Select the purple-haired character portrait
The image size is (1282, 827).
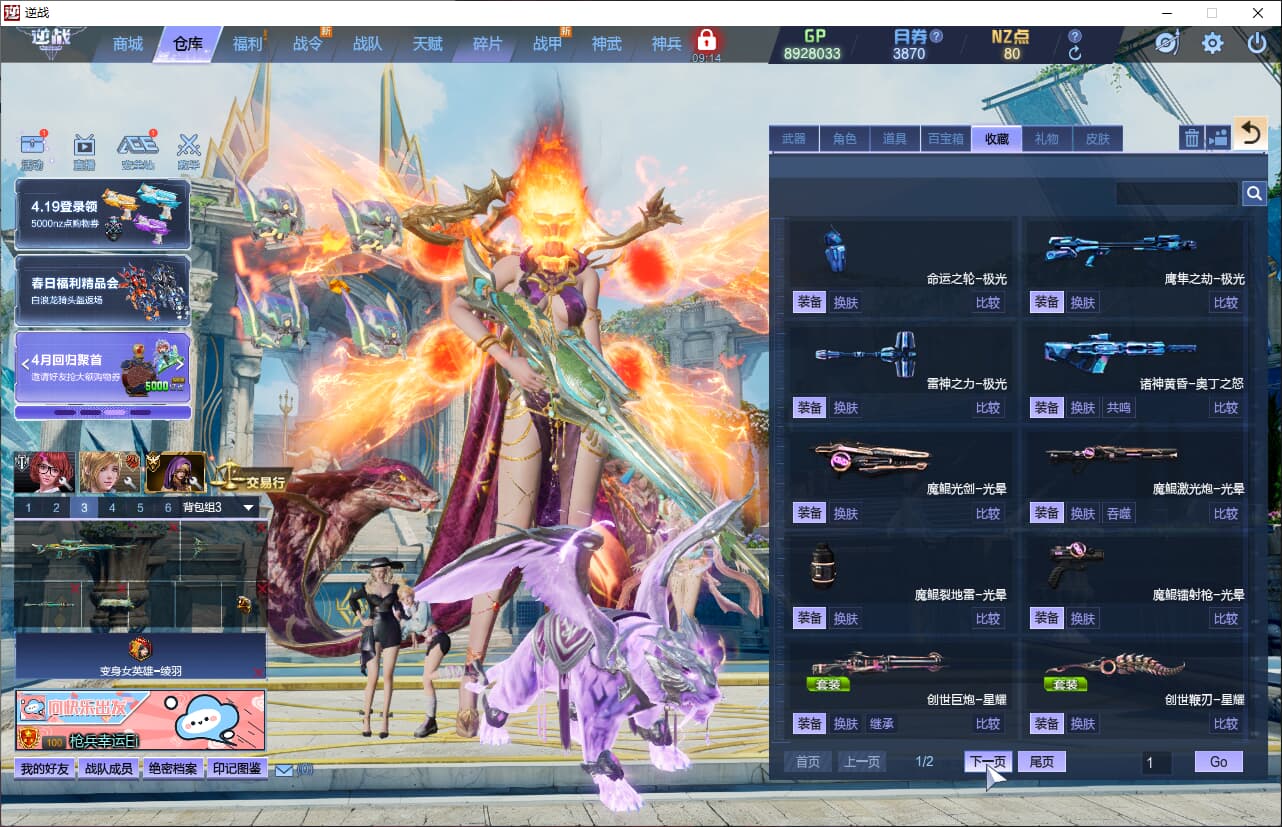pos(176,472)
